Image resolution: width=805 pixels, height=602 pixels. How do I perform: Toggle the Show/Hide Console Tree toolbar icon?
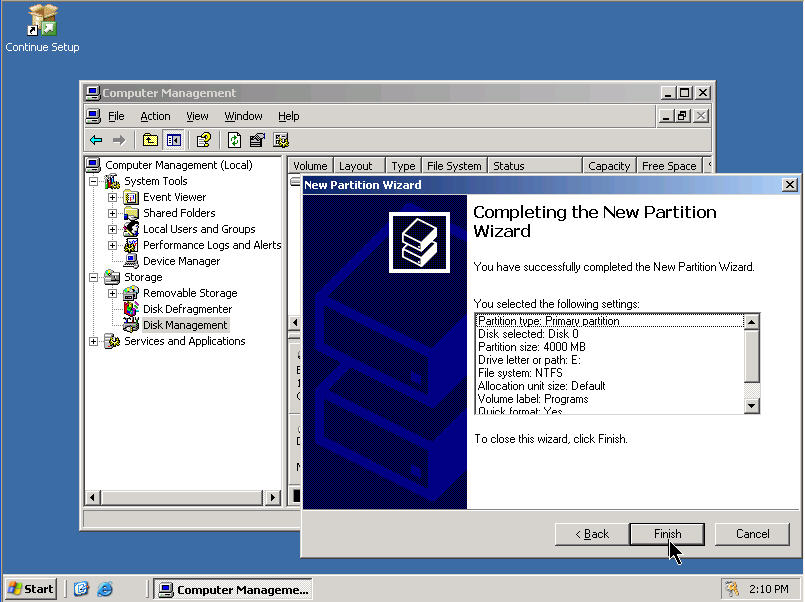click(174, 140)
